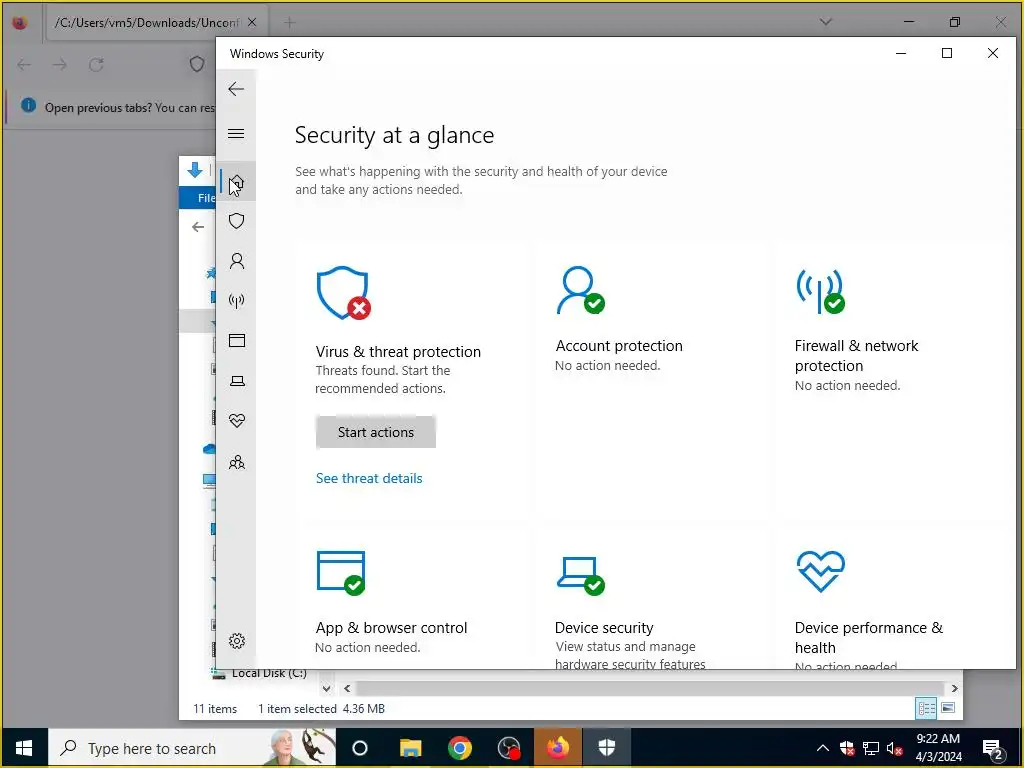Screen dimensions: 1024x768
Task: Open Chrome from the taskbar
Action: 460,748
